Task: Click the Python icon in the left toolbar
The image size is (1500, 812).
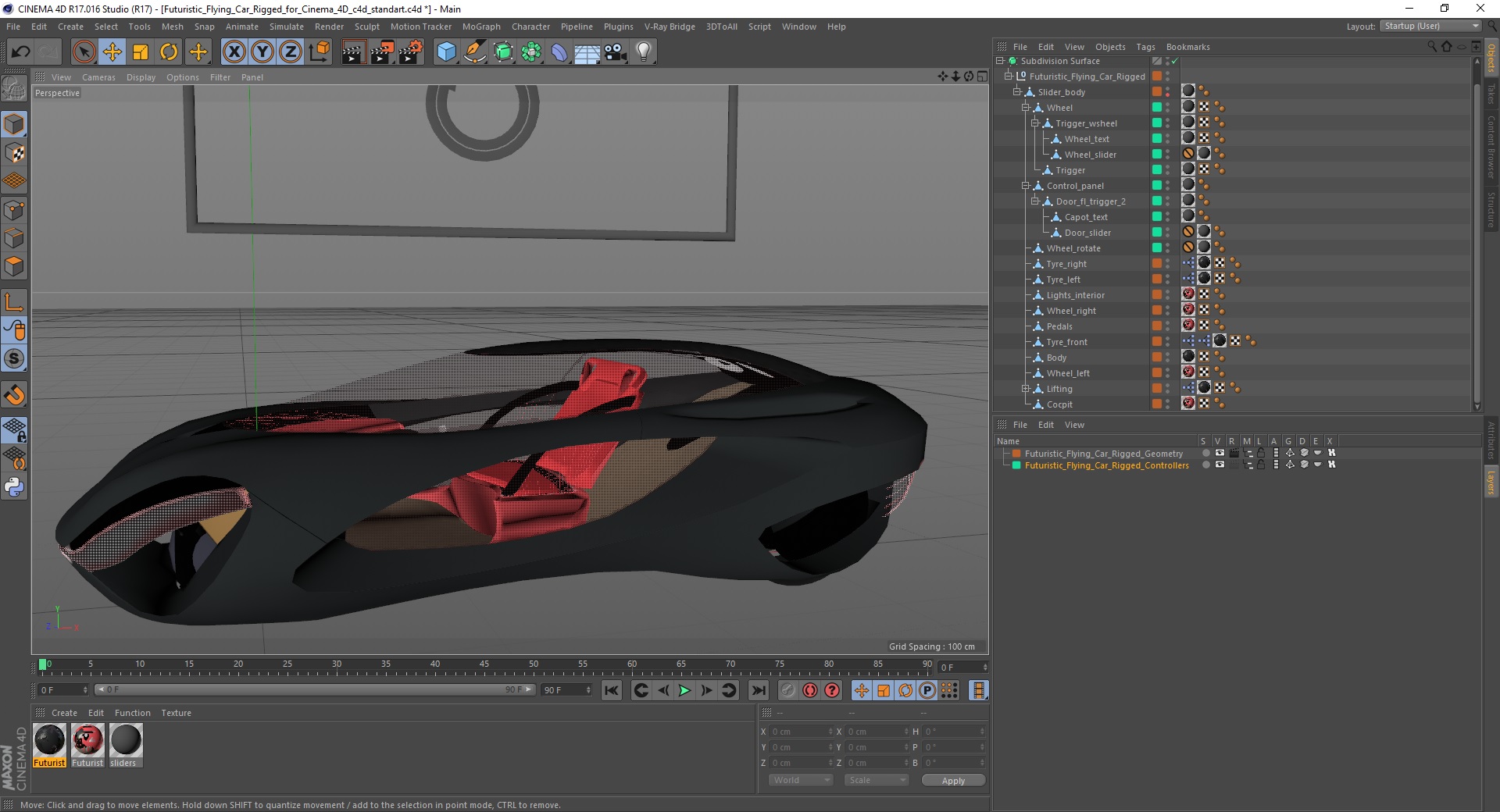Action: point(14,487)
